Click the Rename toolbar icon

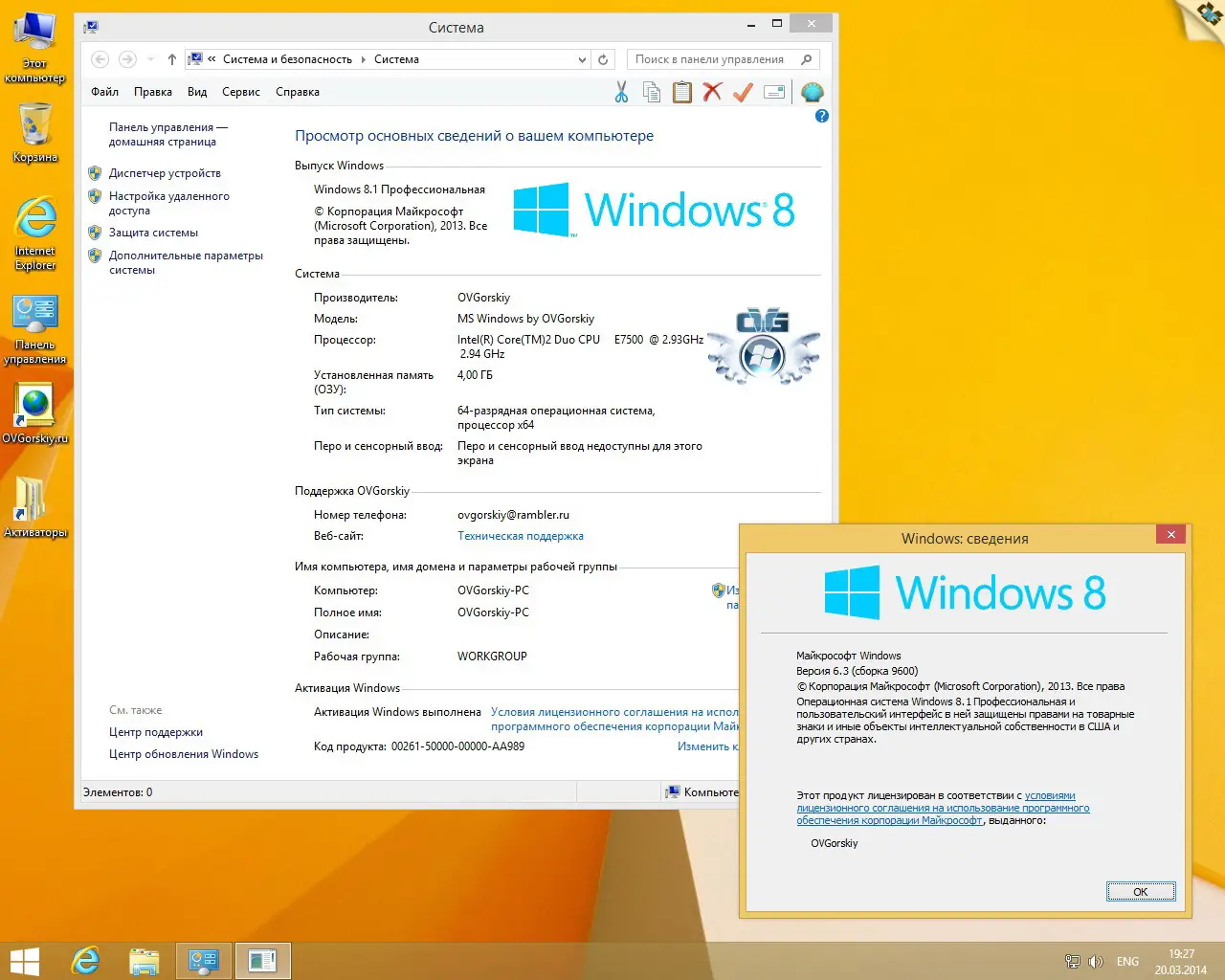point(774,92)
